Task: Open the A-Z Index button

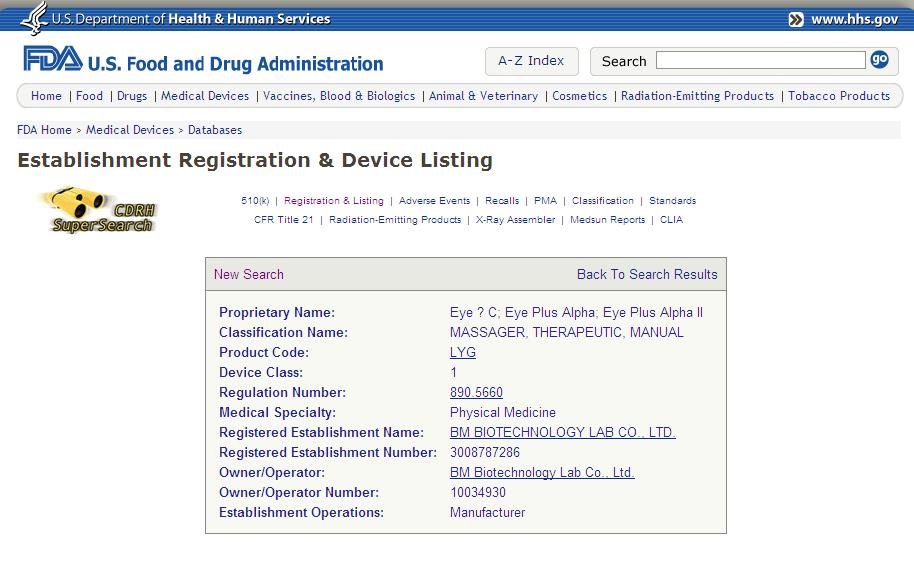Action: coord(532,61)
